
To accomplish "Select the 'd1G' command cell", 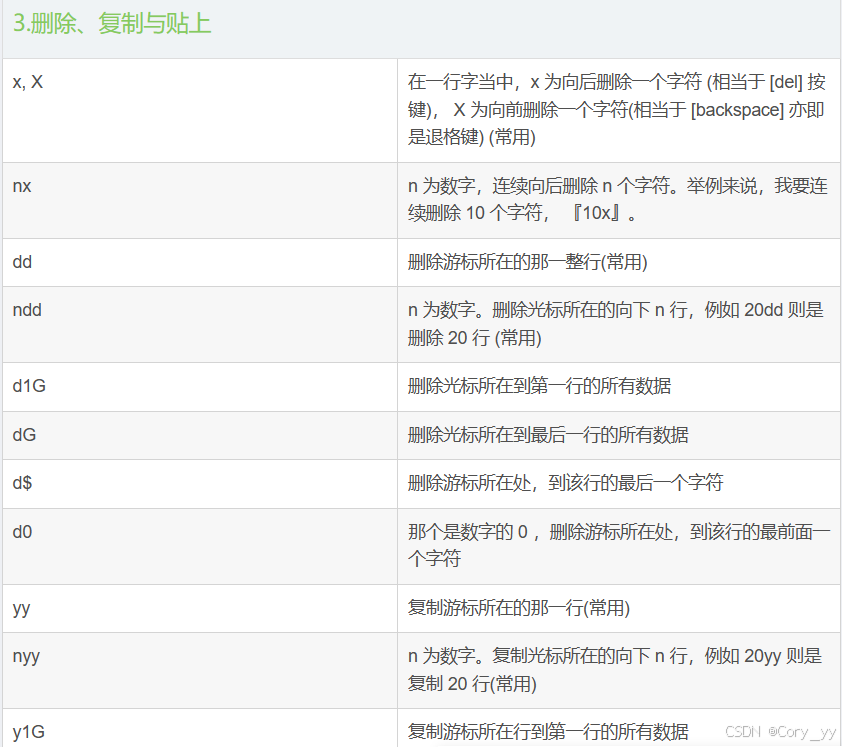I will 200,387.
